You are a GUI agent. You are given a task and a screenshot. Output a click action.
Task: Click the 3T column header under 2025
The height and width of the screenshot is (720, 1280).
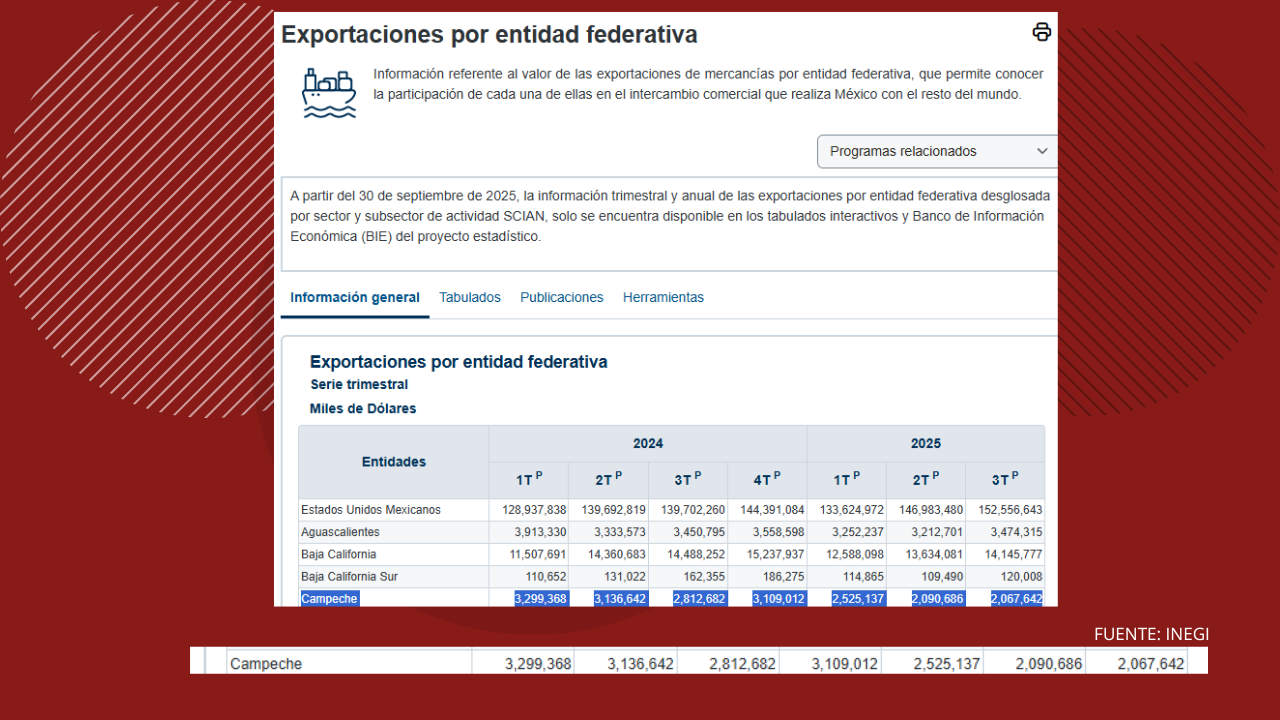pyautogui.click(x=1004, y=480)
